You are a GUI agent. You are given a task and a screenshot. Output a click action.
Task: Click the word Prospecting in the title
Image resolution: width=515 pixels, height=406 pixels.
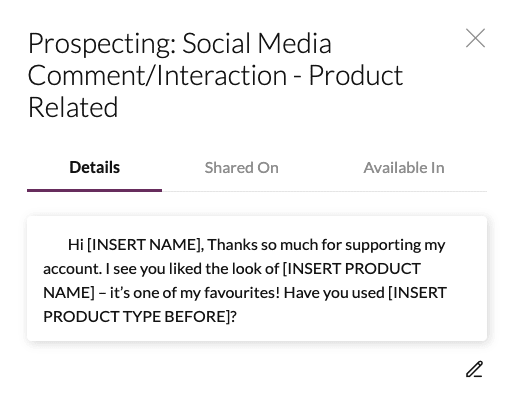(102, 44)
